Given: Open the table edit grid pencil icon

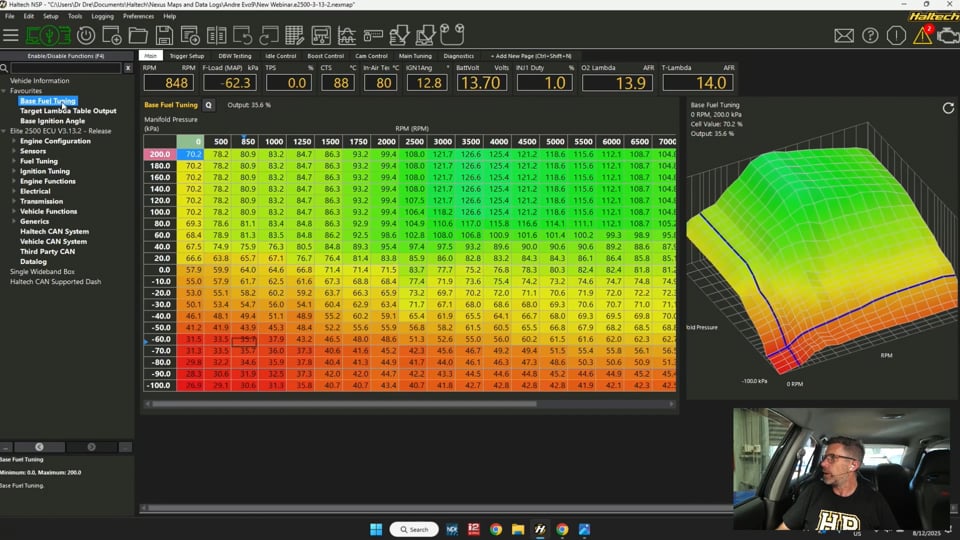Looking at the screenshot, I should [294, 36].
